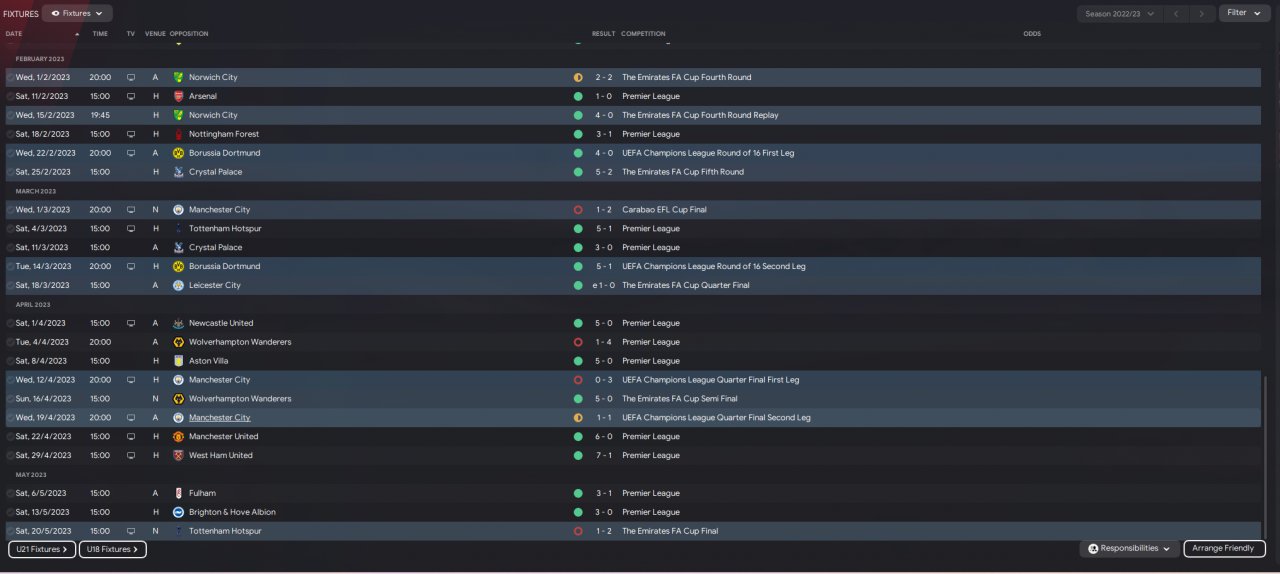Viewport: 1280px width, 574px height.
Task: Click the green win indicator for West Ham match
Action: pos(578,456)
